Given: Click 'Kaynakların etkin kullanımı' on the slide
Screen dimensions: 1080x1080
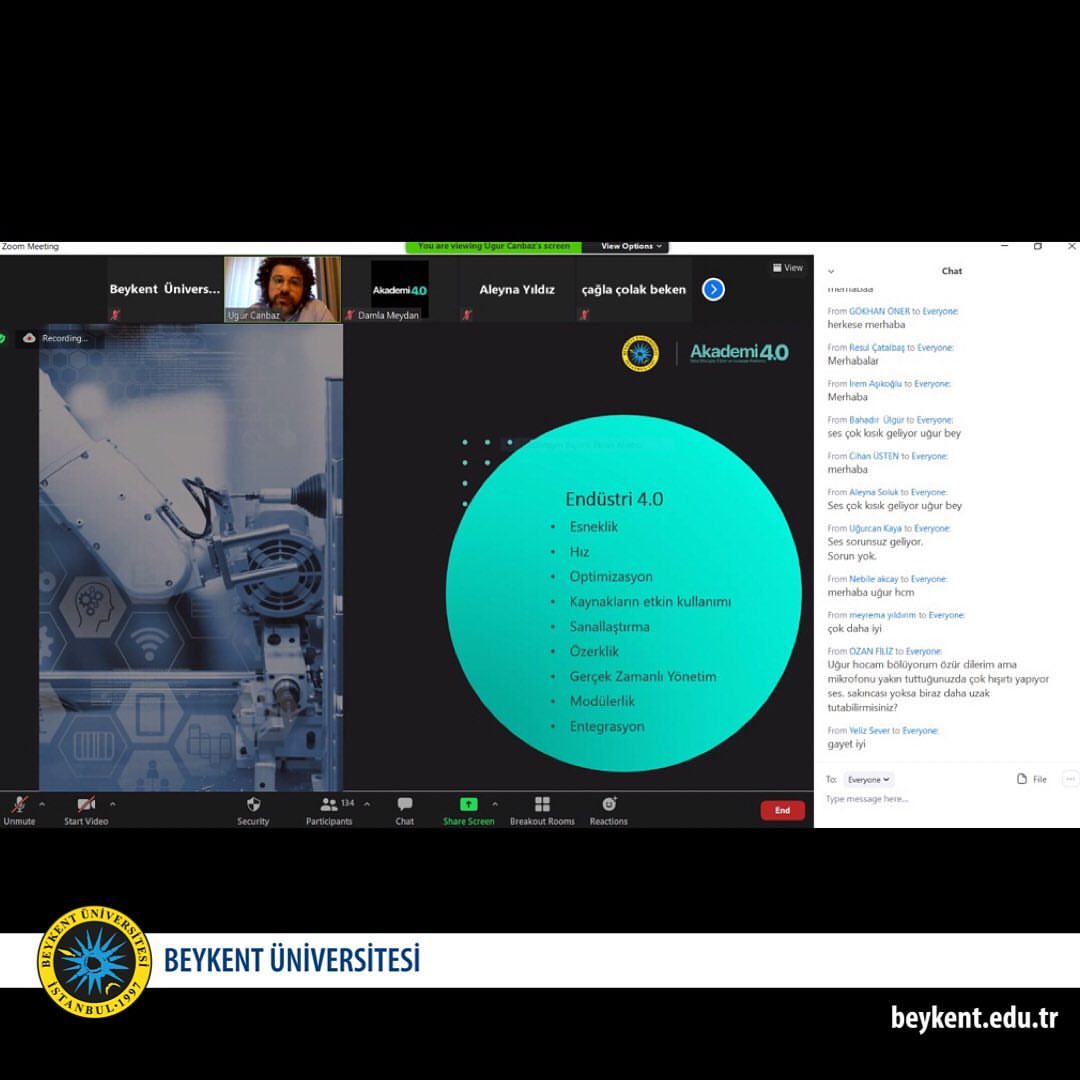Looking at the screenshot, I should pyautogui.click(x=650, y=602).
